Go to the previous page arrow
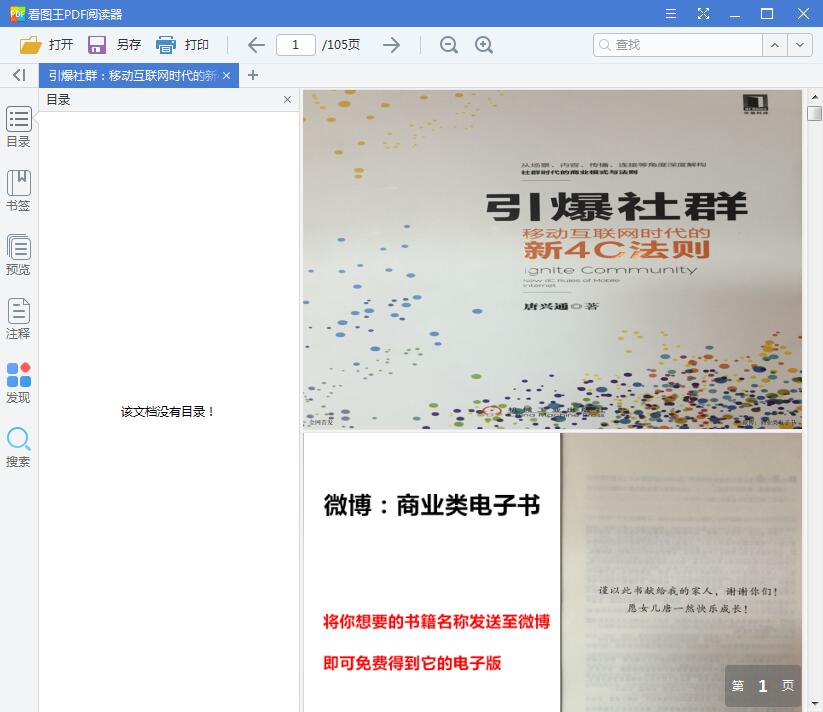Screen dimensions: 823x712 256,45
